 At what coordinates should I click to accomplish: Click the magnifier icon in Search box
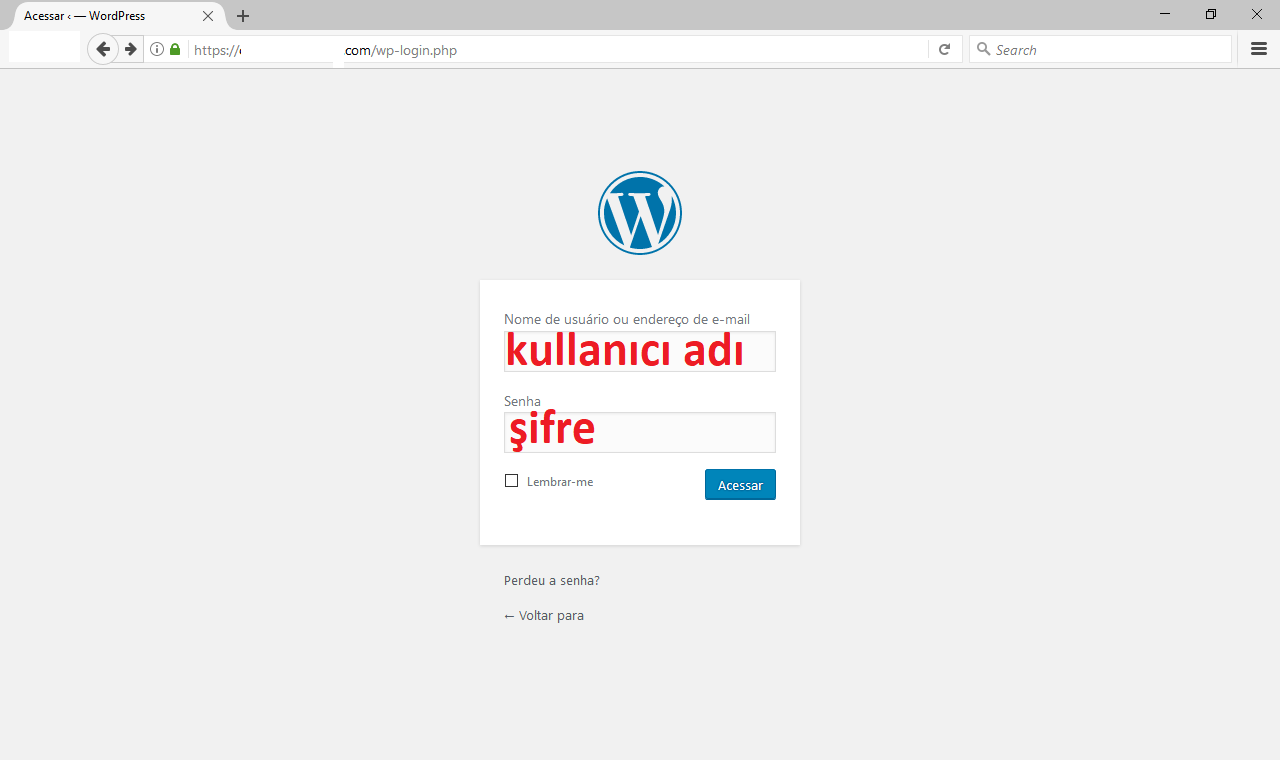point(983,49)
